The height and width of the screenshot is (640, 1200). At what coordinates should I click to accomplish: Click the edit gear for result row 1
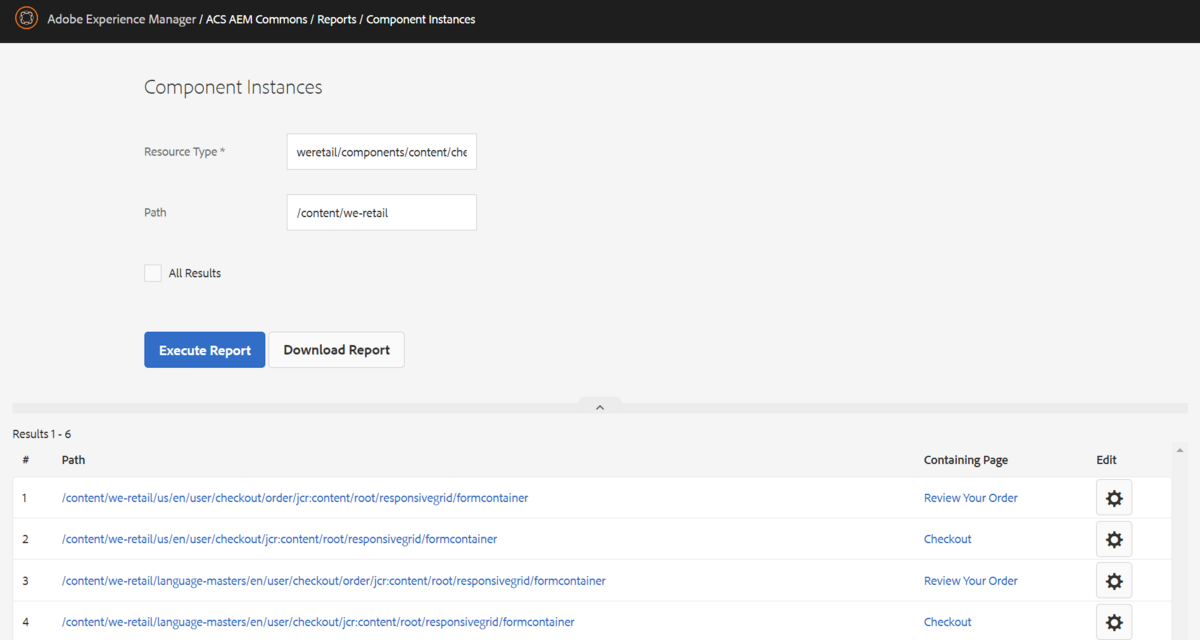pyautogui.click(x=1114, y=498)
